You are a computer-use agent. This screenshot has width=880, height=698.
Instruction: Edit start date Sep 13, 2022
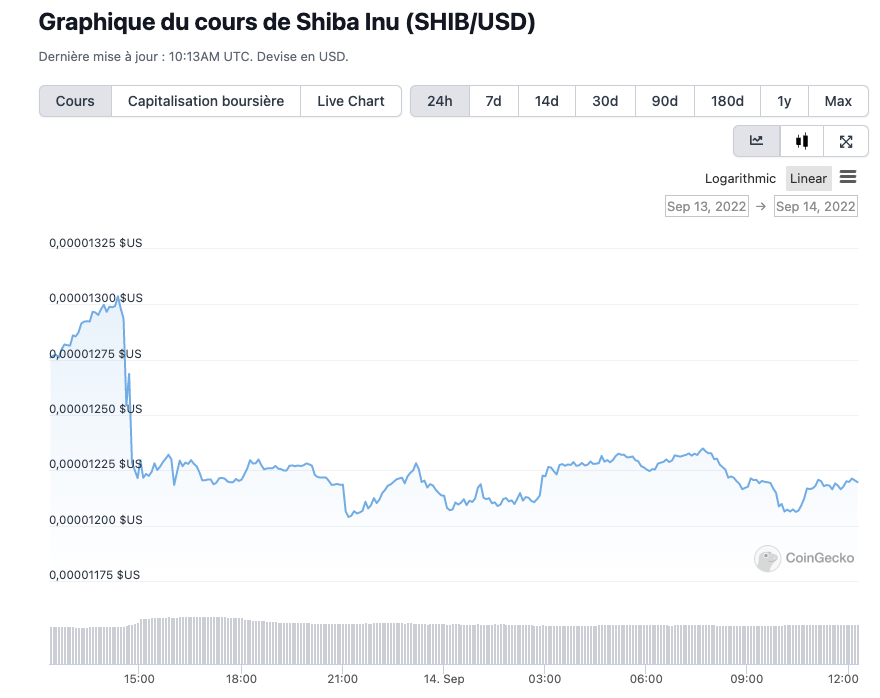point(707,206)
